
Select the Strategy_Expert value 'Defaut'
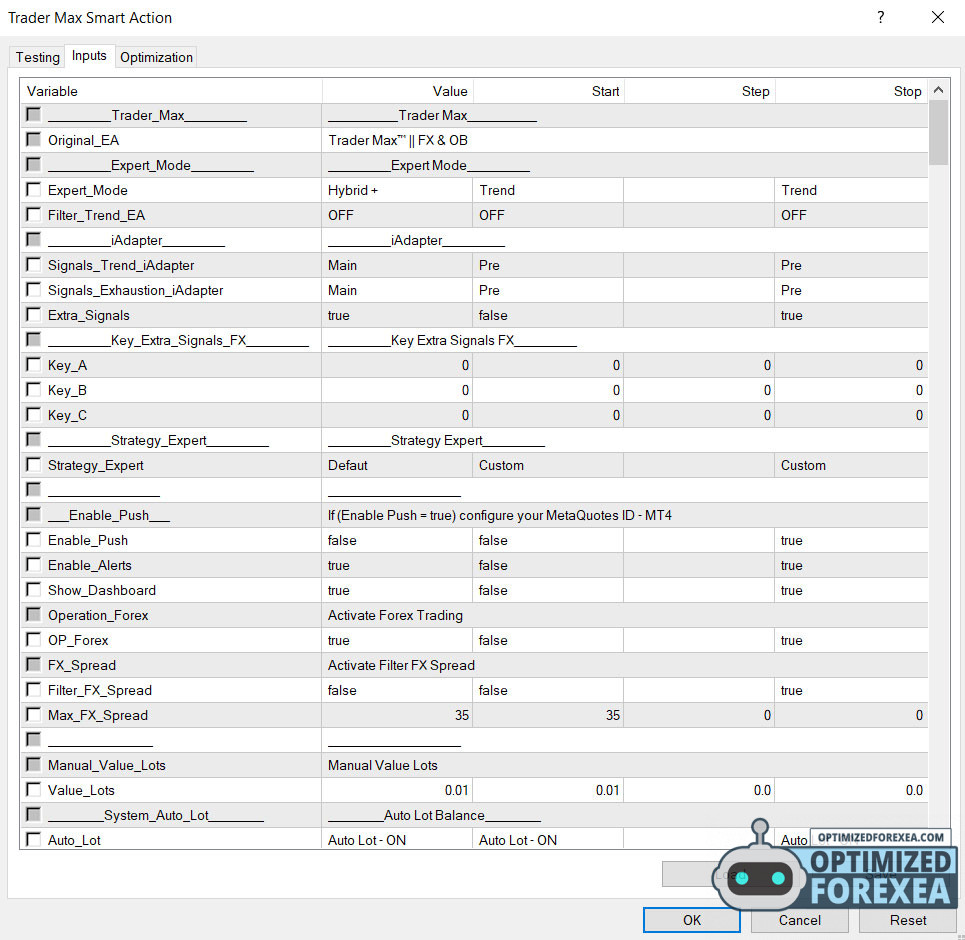click(x=397, y=465)
